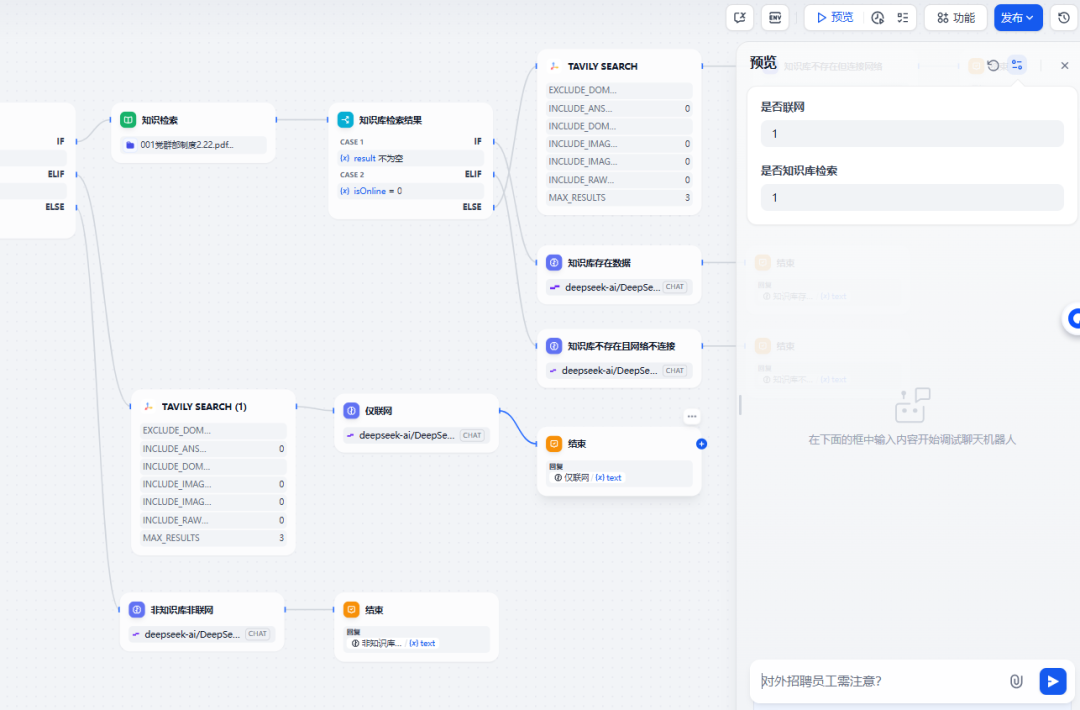The height and width of the screenshot is (710, 1080).
Task: Close the 预览 panel
Action: (1064, 65)
